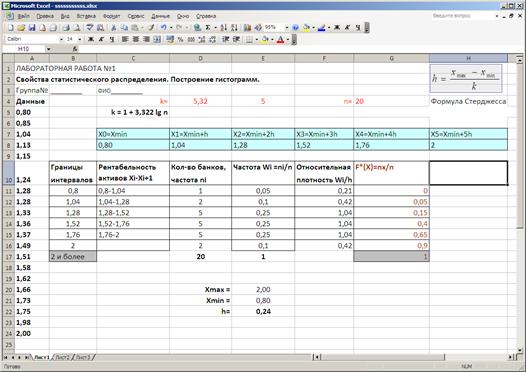This screenshot has height=372, width=526.
Task: Launch the Chart Wizard icon
Action: (x=248, y=28)
